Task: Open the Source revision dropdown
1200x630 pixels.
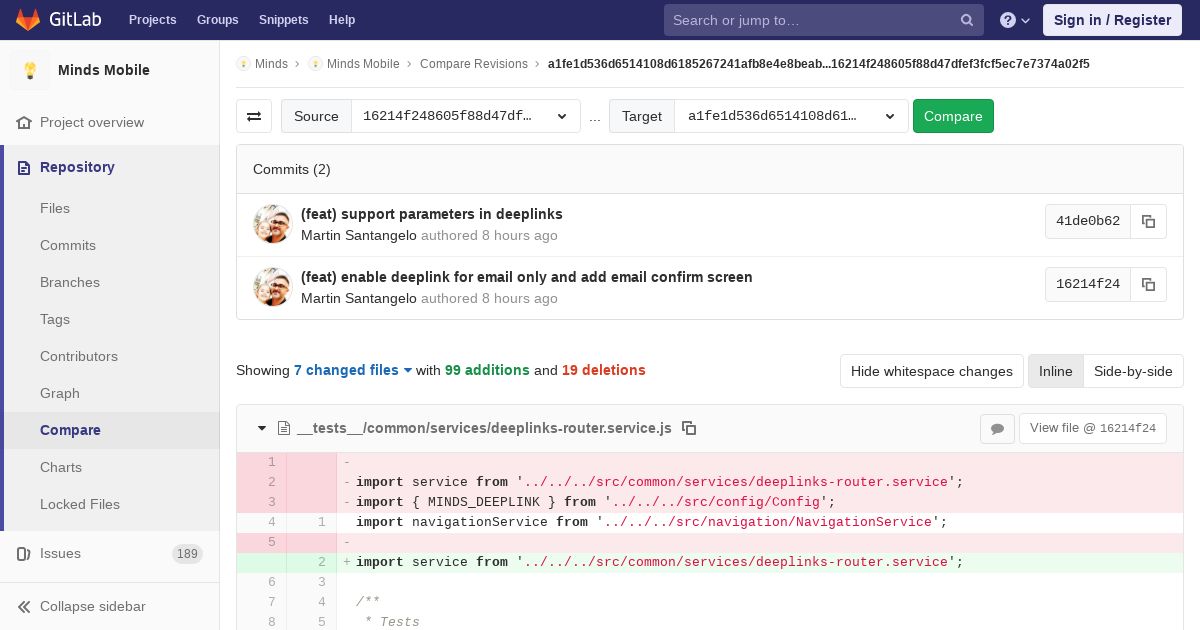Action: coord(465,116)
